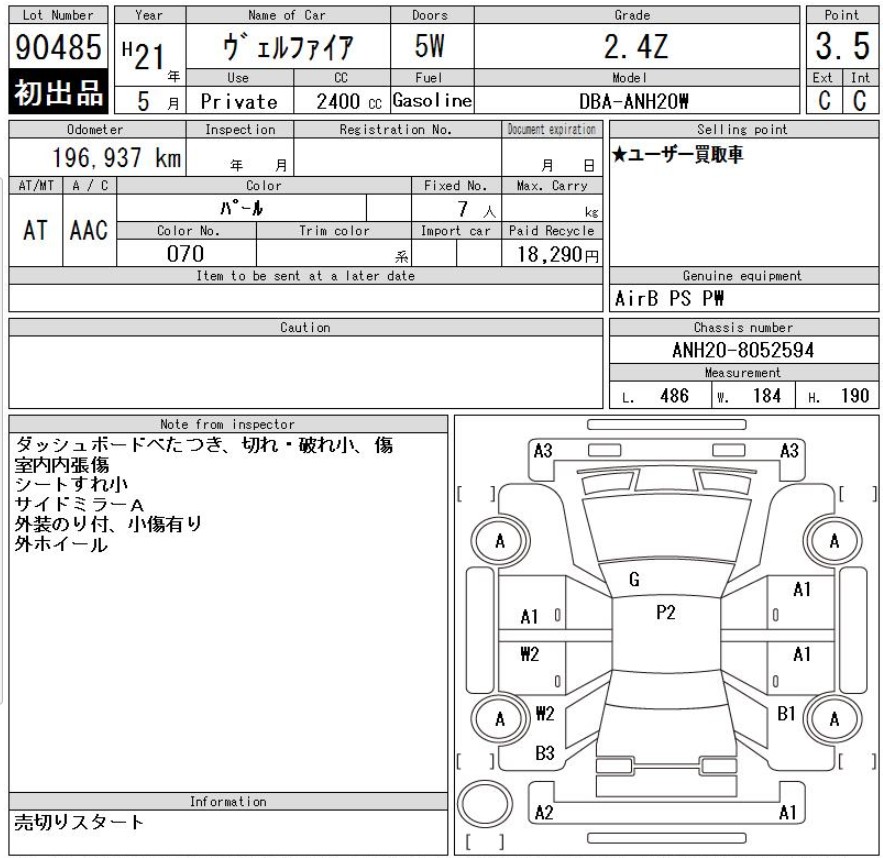This screenshot has height=858, width=883.
Task: Select the lot number 90485
Action: coord(57,48)
